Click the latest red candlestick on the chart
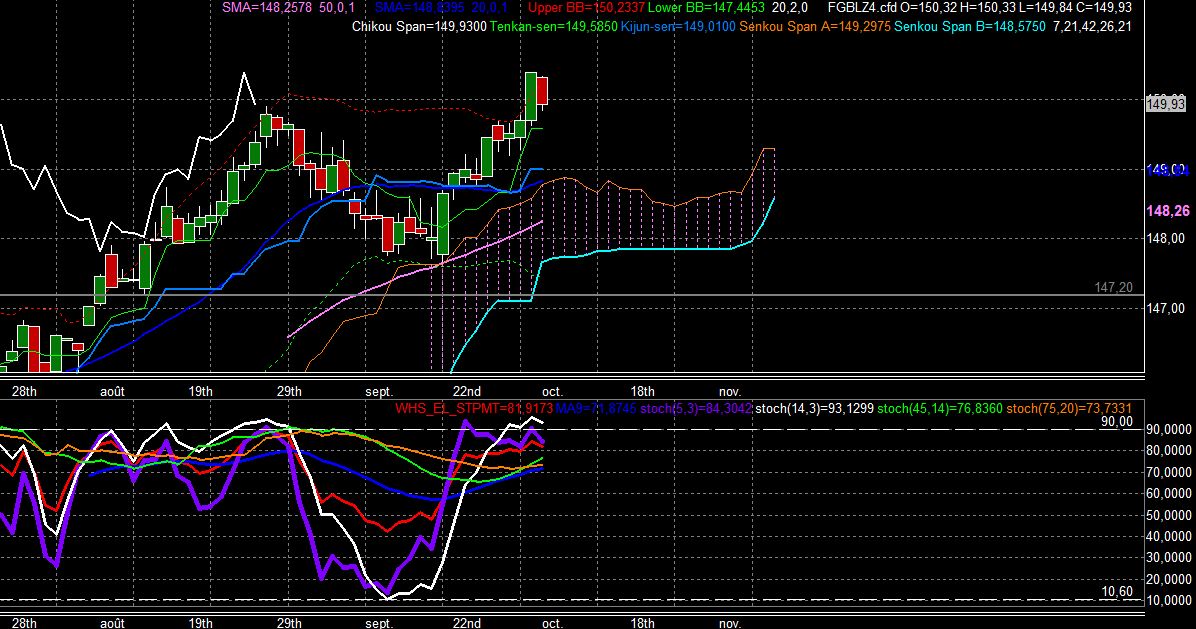 tap(542, 91)
